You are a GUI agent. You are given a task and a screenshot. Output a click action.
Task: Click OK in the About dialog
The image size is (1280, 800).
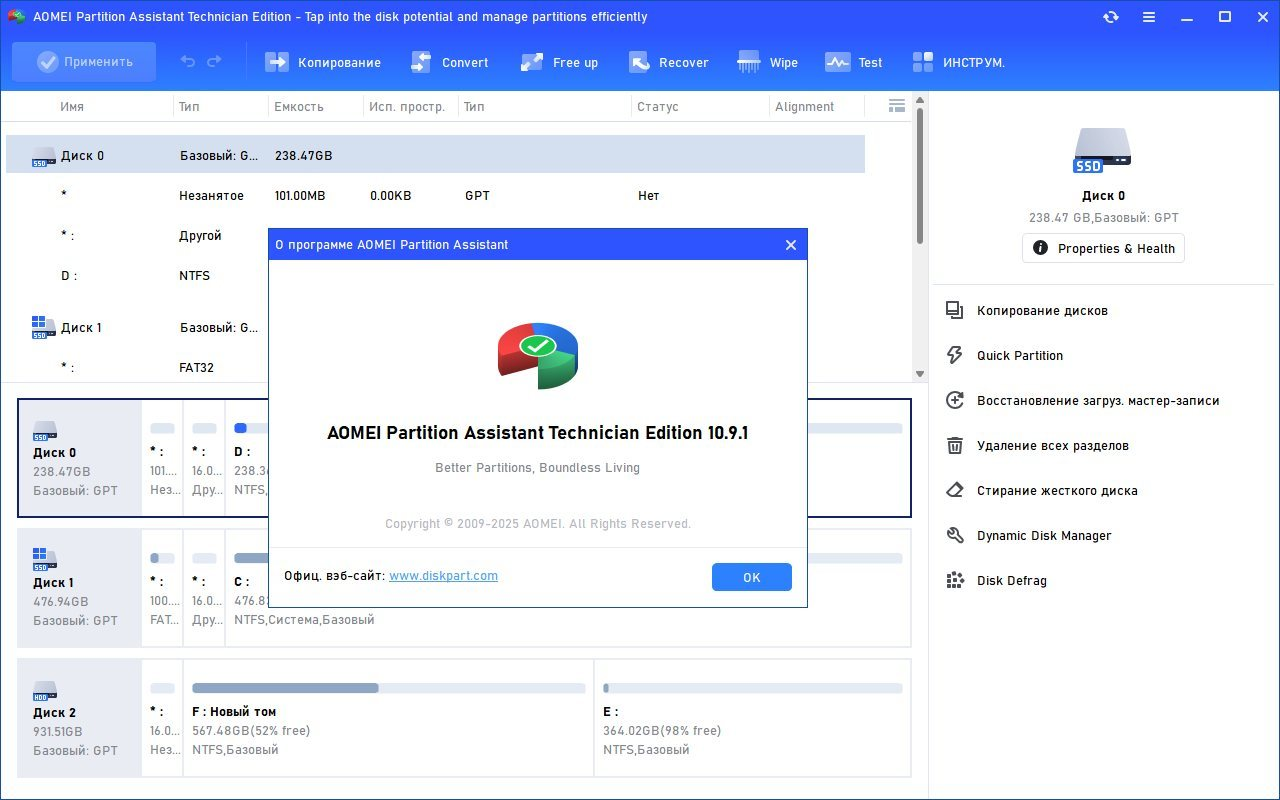coord(751,577)
